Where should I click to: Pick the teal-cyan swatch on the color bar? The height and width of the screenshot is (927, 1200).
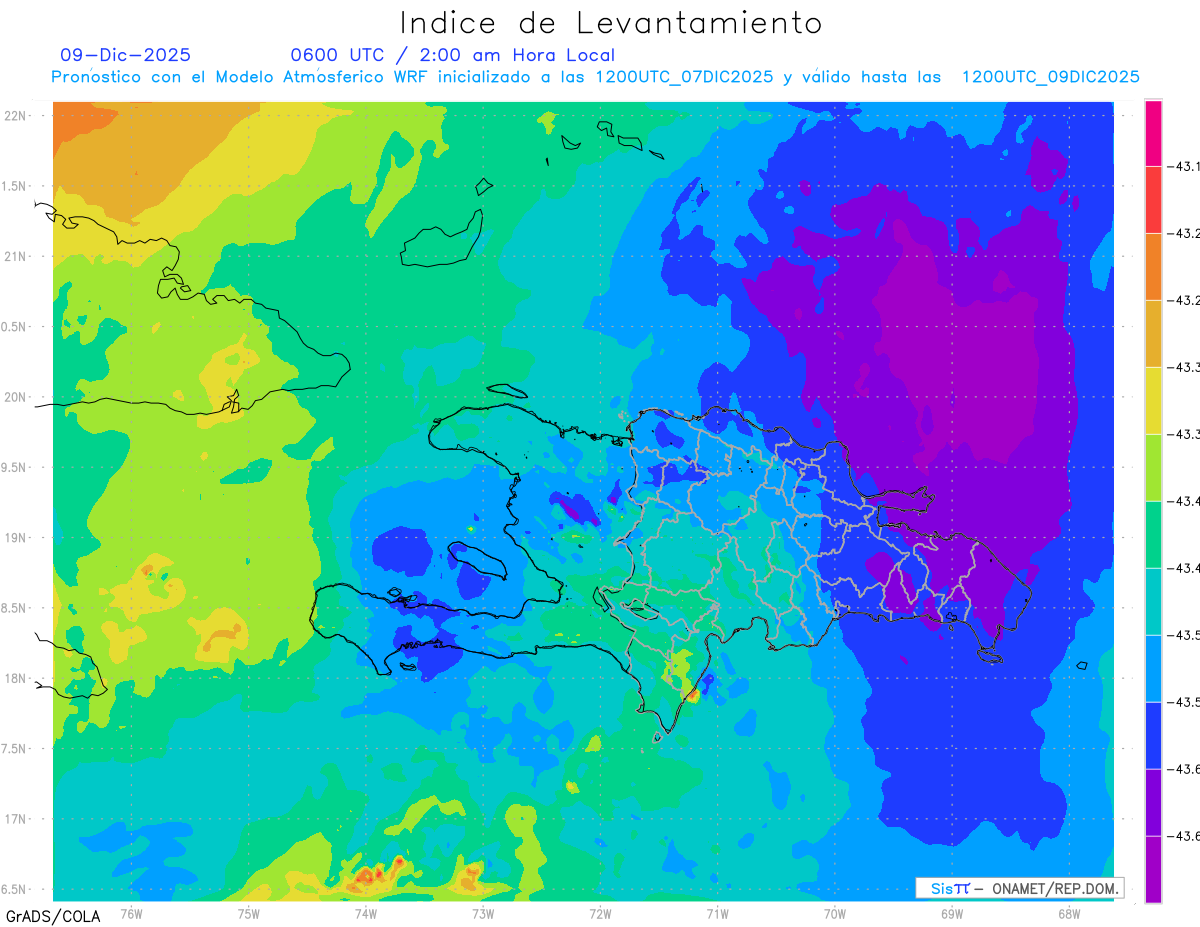1153,602
